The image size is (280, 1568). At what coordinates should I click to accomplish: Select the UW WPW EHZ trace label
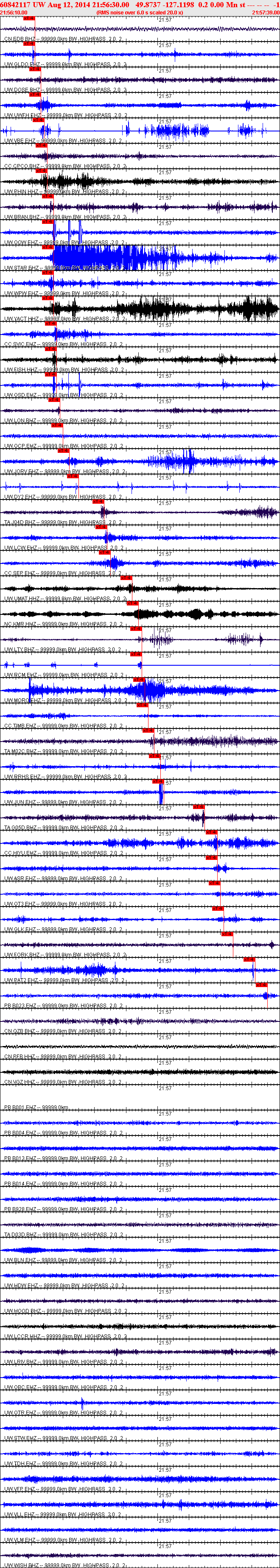coord(64,293)
